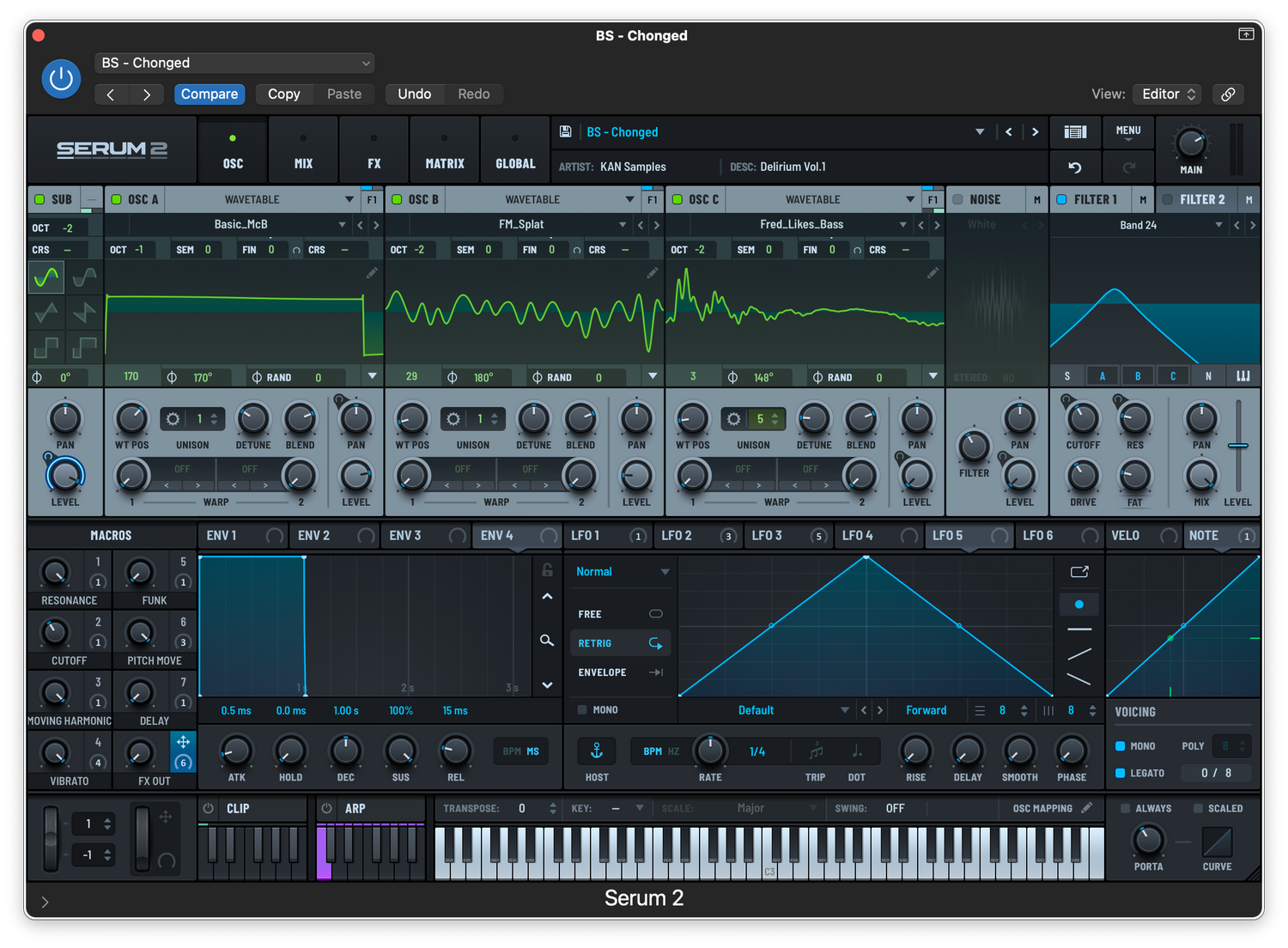The height and width of the screenshot is (948, 1288).
Task: Click the Serum undo arrow icon
Action: point(1075,167)
